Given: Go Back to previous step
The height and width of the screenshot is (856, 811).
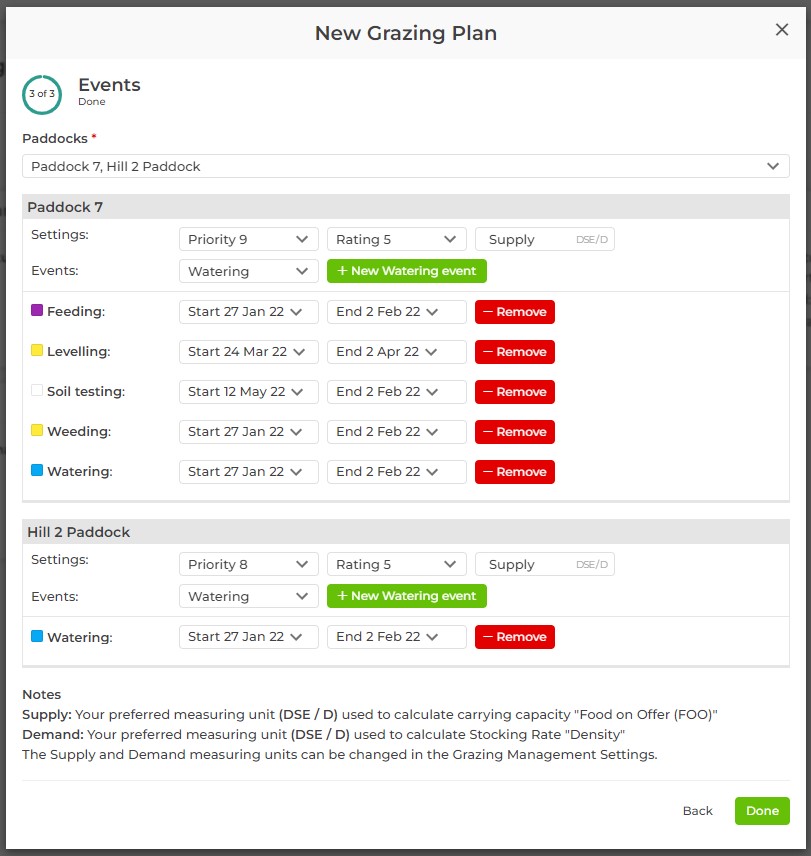Looking at the screenshot, I should [x=697, y=811].
